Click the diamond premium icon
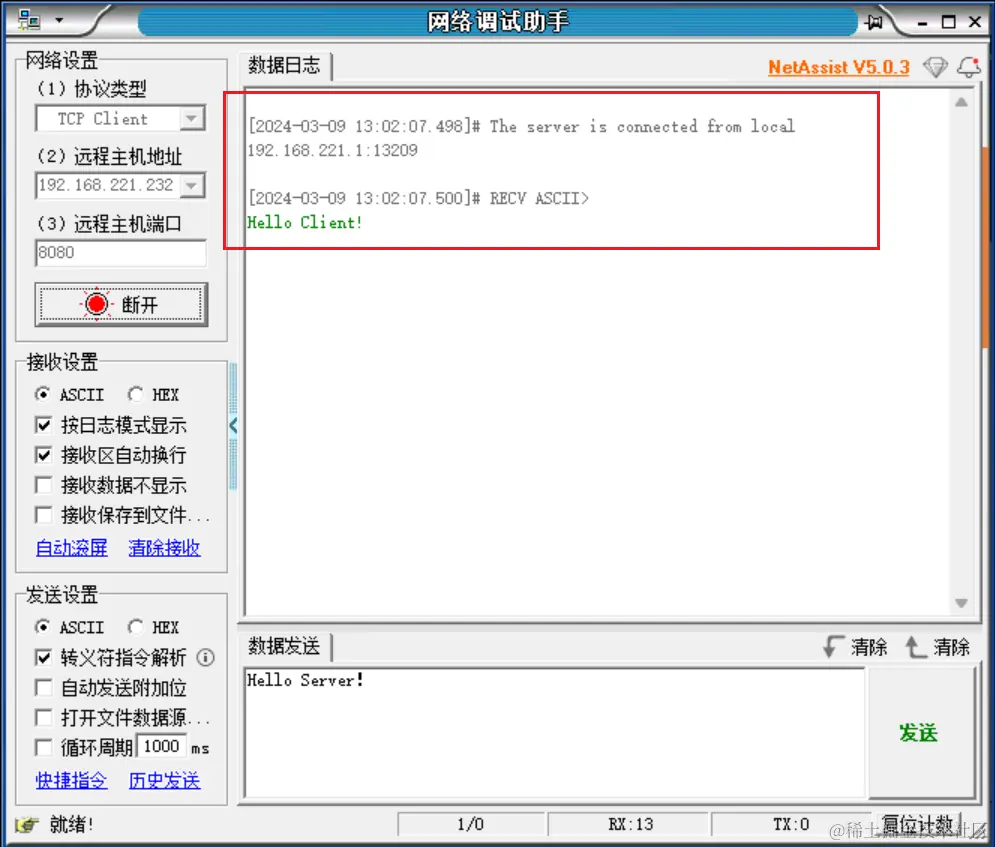Image resolution: width=995 pixels, height=847 pixels. coord(935,67)
